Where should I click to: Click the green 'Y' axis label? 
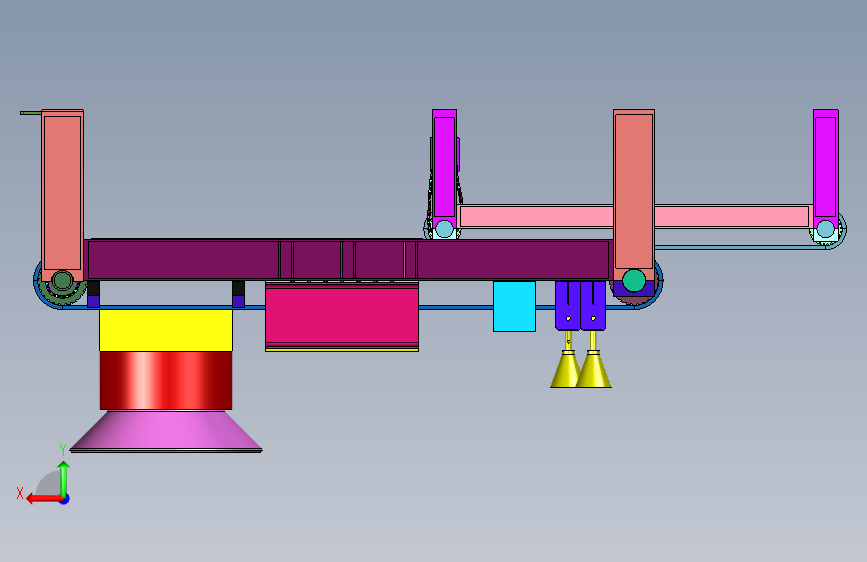pos(63,450)
